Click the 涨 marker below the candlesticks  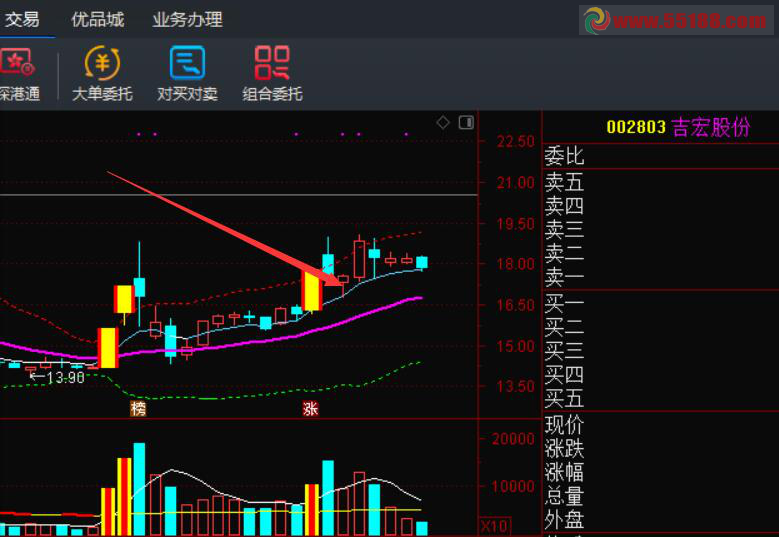coord(310,409)
